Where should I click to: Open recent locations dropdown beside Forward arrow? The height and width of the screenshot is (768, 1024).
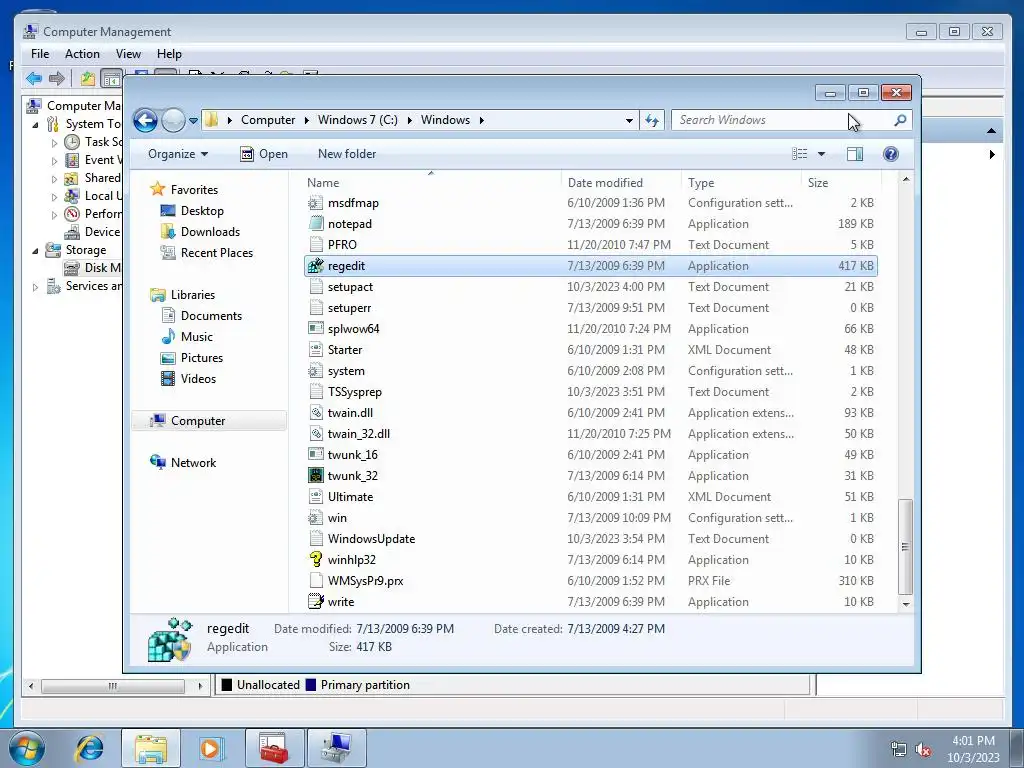(193, 121)
